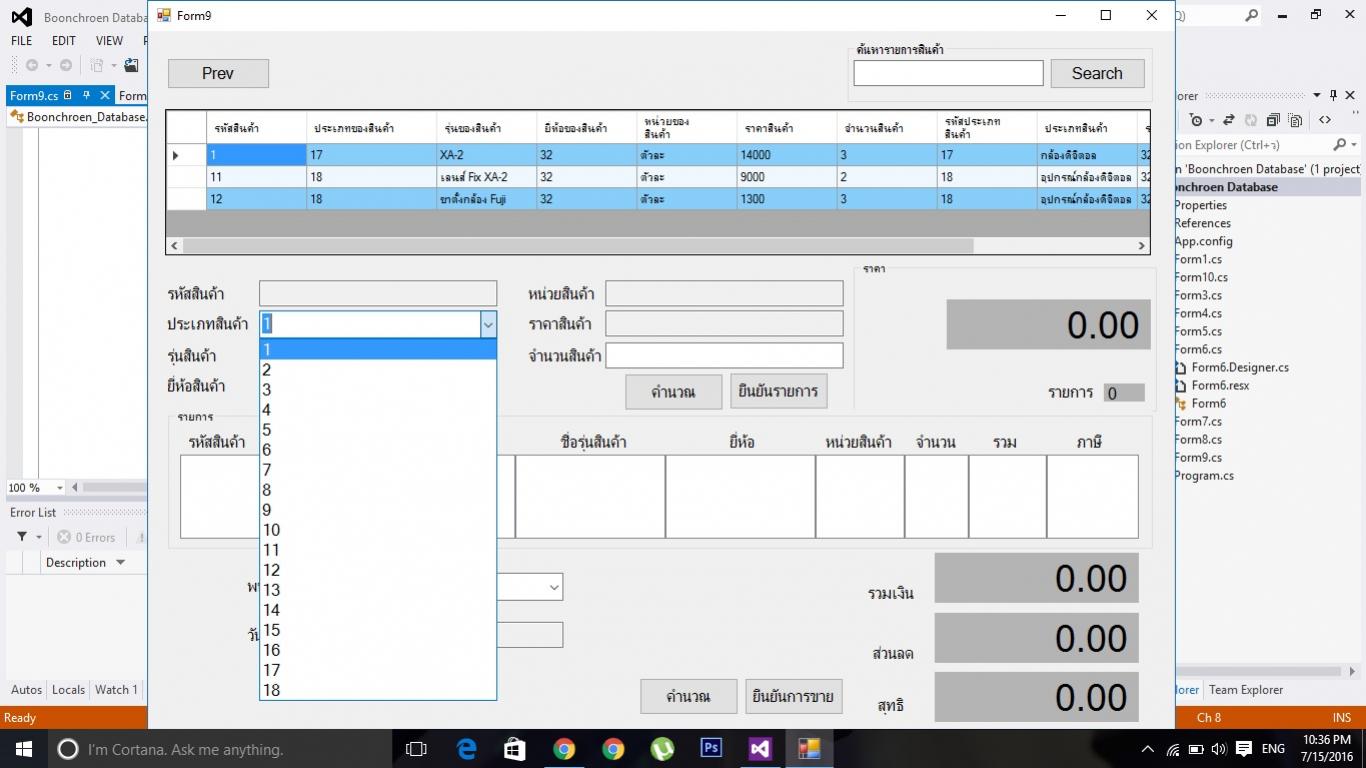Click the view code angle brackets icon
Image resolution: width=1366 pixels, height=768 pixels.
click(1325, 120)
